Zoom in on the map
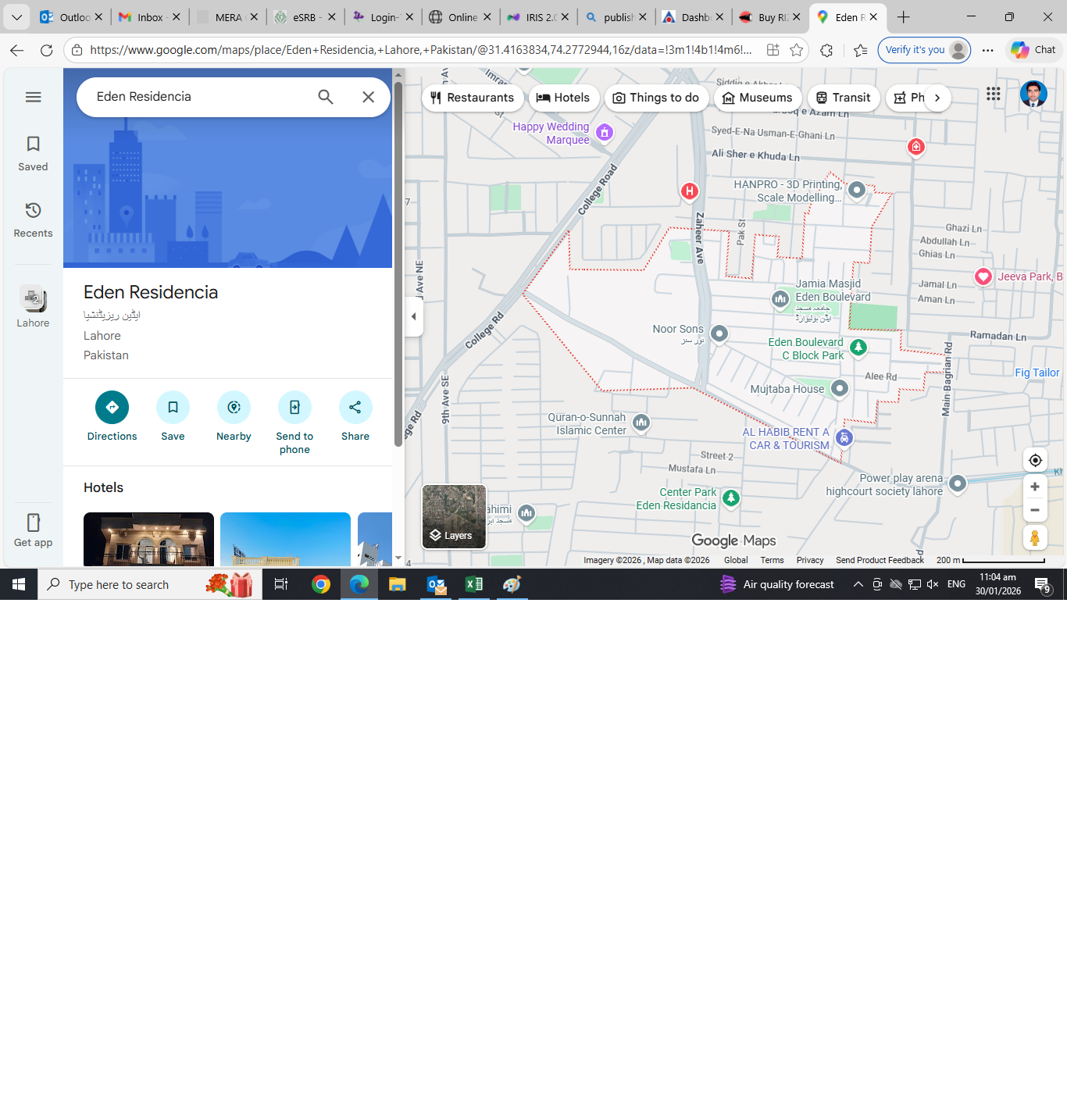The image size is (1067, 1120). coord(1035,487)
